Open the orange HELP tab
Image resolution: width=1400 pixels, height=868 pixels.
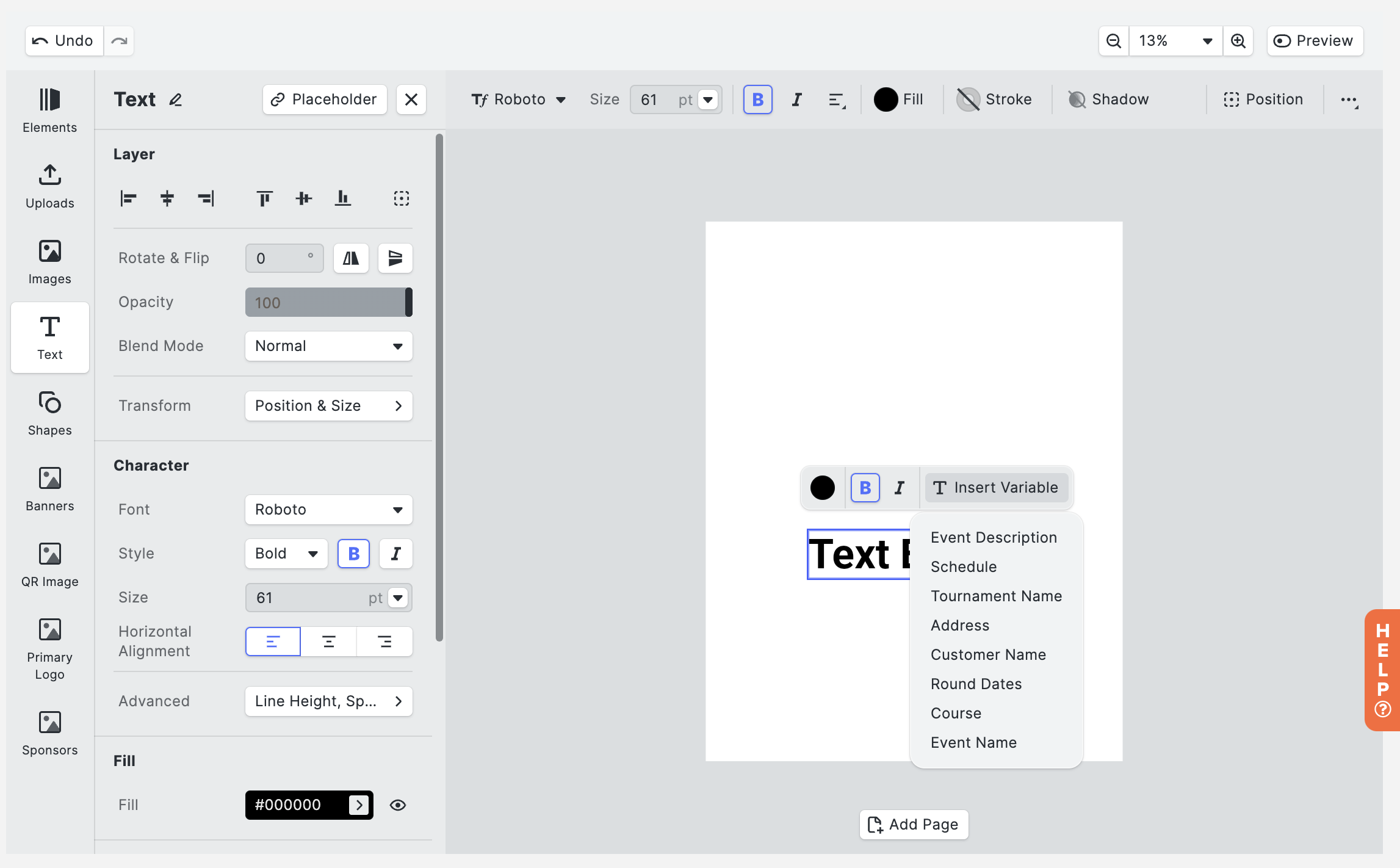coord(1382,670)
